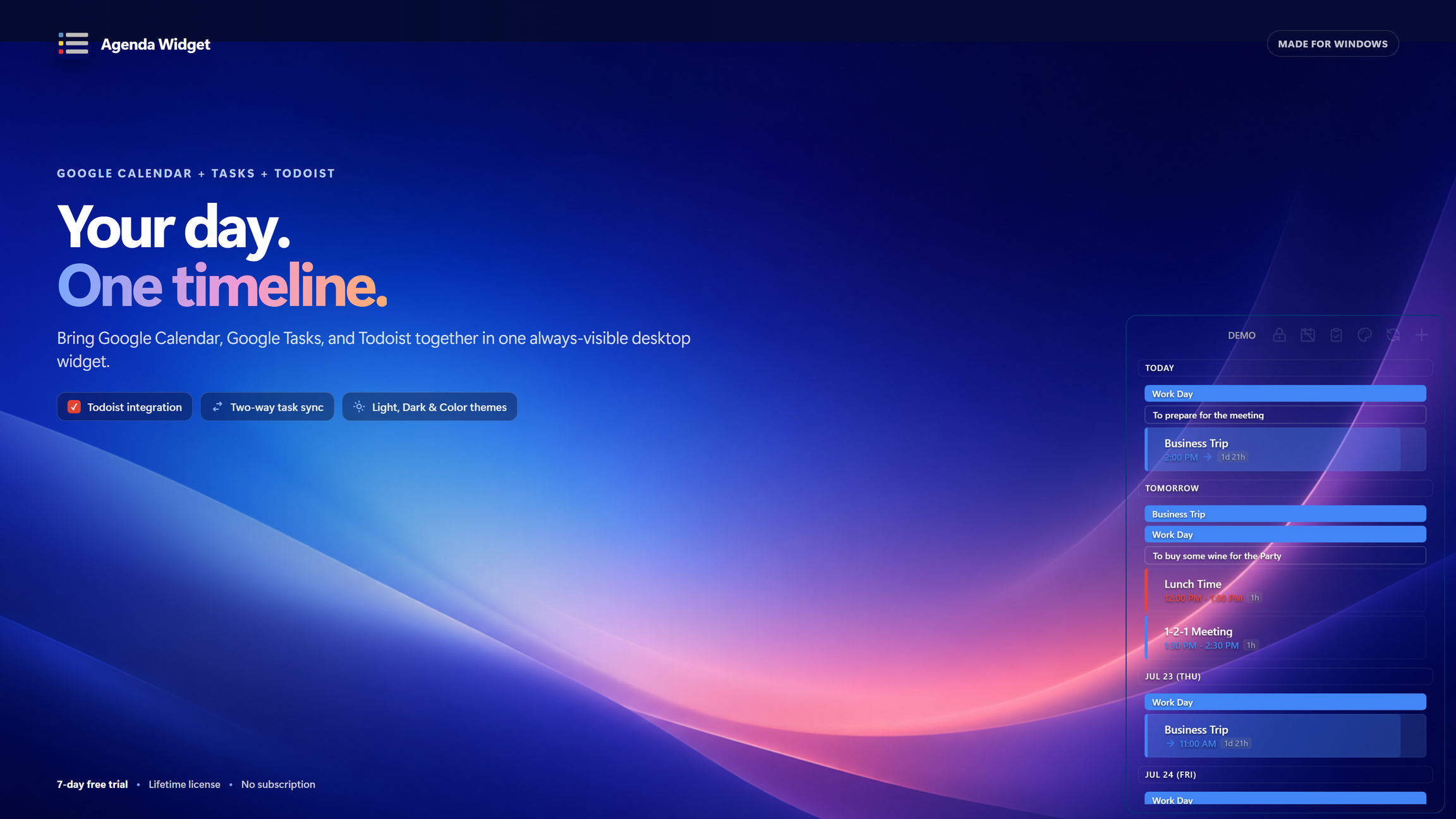Click the Google Calendar + Tasks + Todoist tagline

point(196,173)
